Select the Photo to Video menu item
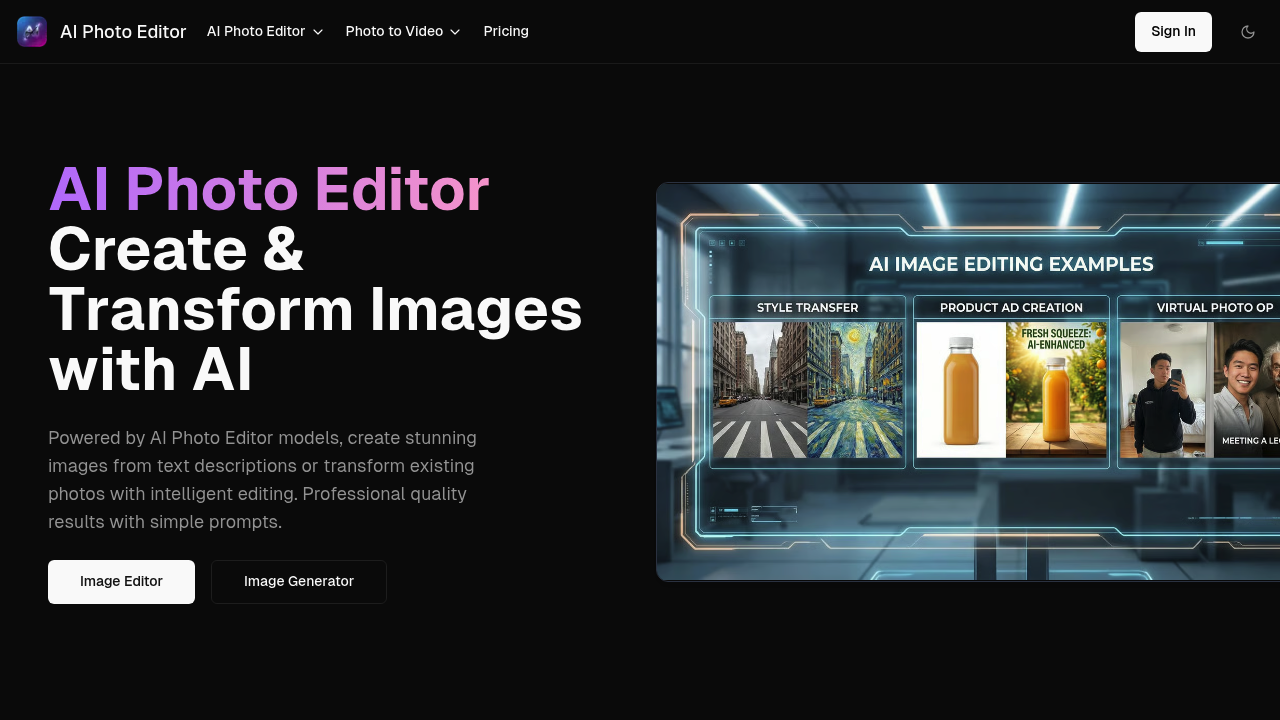Viewport: 1280px width, 720px height. pyautogui.click(x=394, y=31)
